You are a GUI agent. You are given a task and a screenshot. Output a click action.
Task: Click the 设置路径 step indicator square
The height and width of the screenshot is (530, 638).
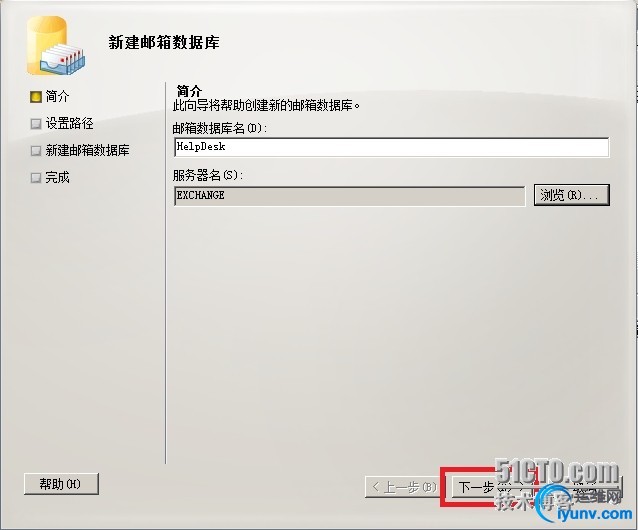point(36,124)
